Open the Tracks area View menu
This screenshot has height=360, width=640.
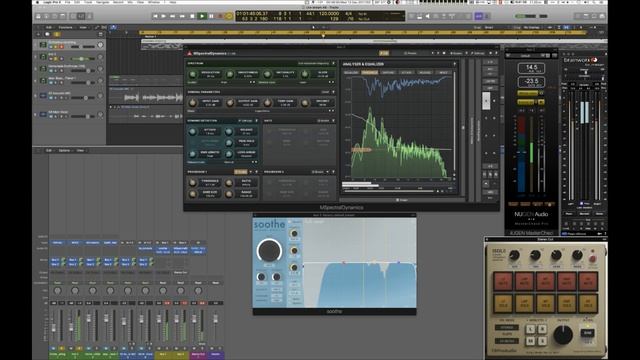pyautogui.click(x=83, y=27)
